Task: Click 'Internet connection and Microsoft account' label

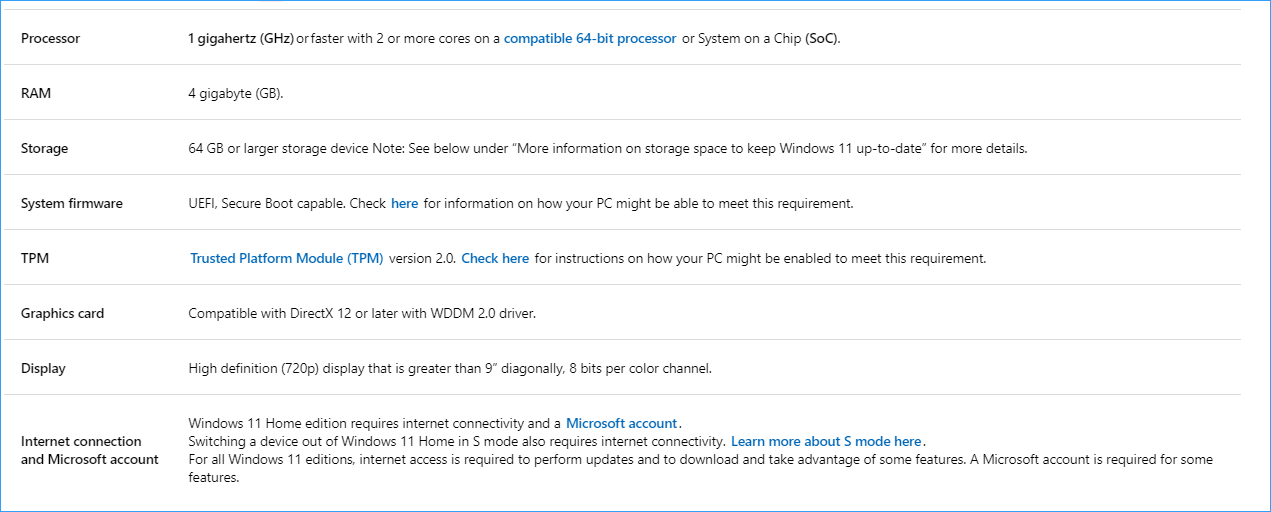Action: point(90,450)
